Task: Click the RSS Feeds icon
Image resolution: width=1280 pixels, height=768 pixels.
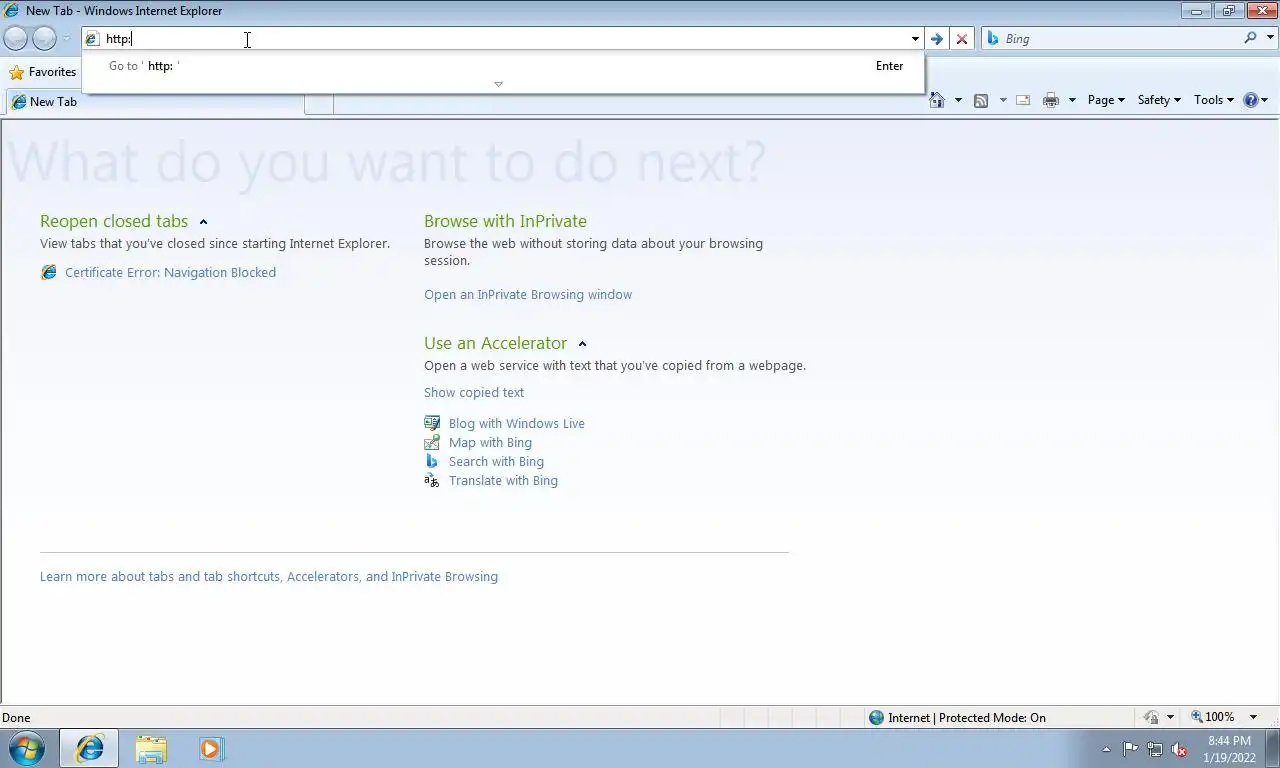Action: [x=981, y=100]
